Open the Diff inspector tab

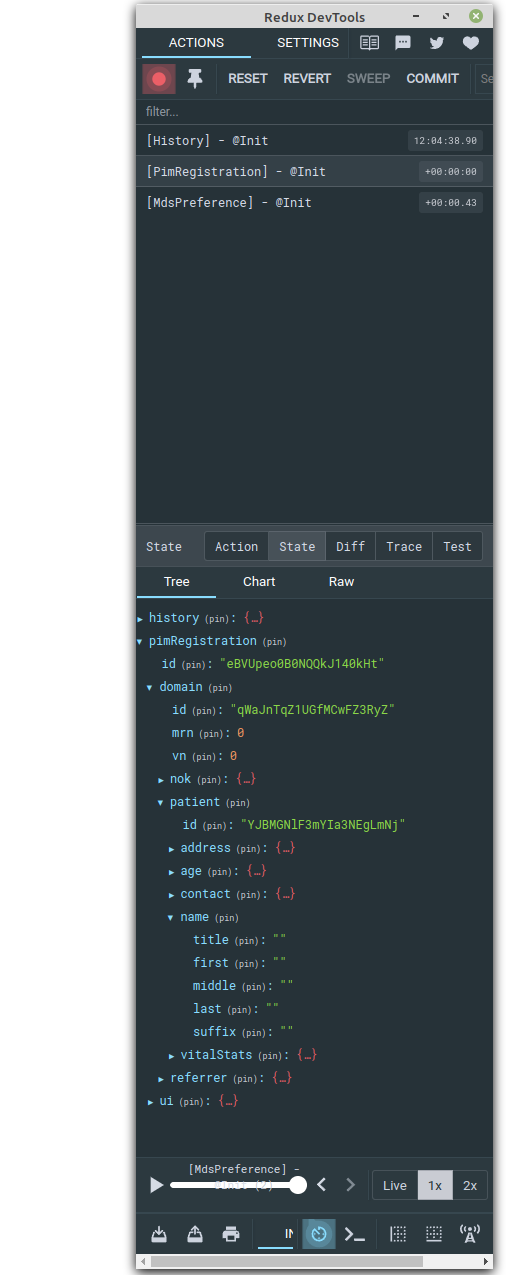pos(350,547)
